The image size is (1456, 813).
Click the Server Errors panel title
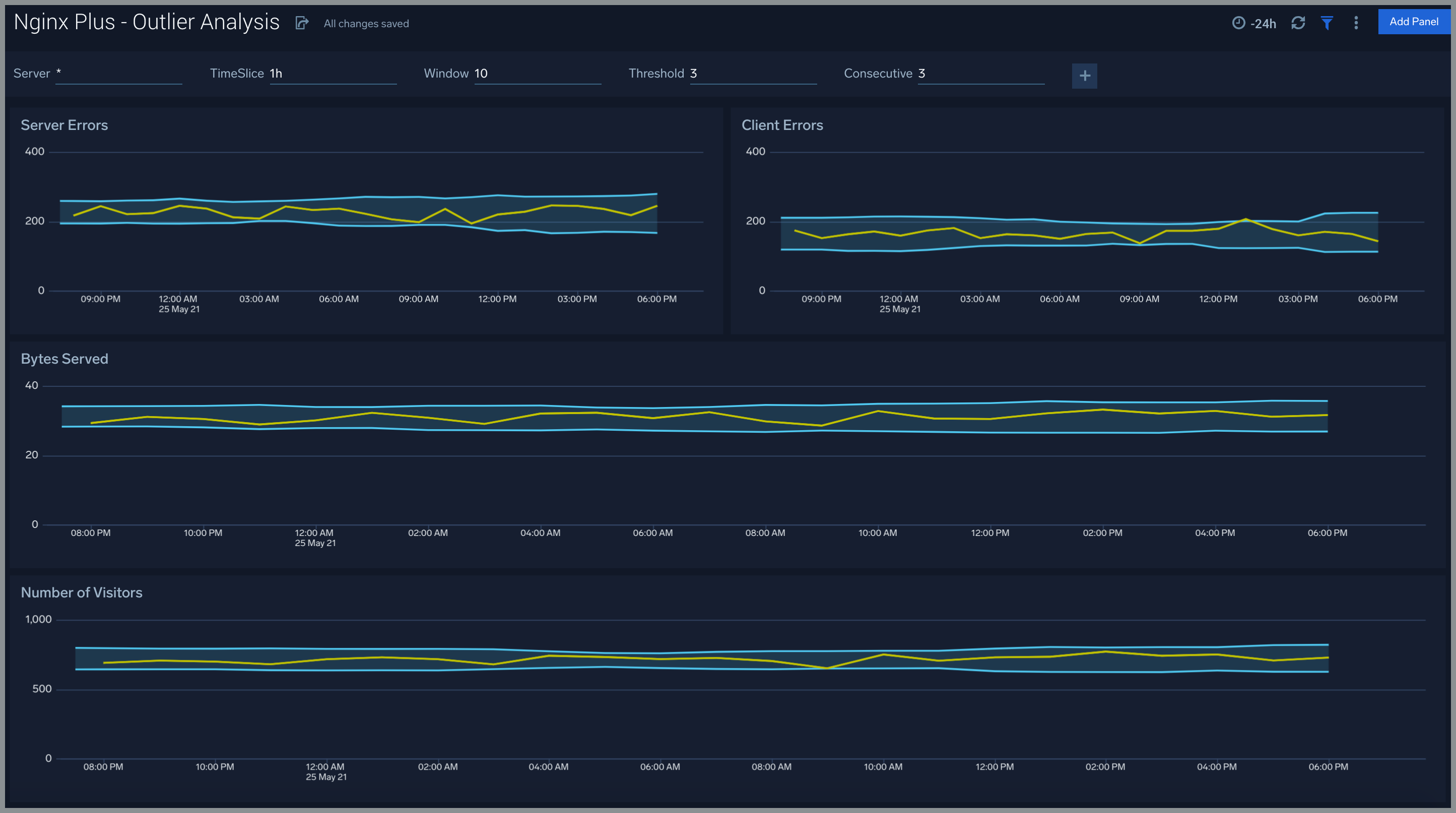pos(64,125)
